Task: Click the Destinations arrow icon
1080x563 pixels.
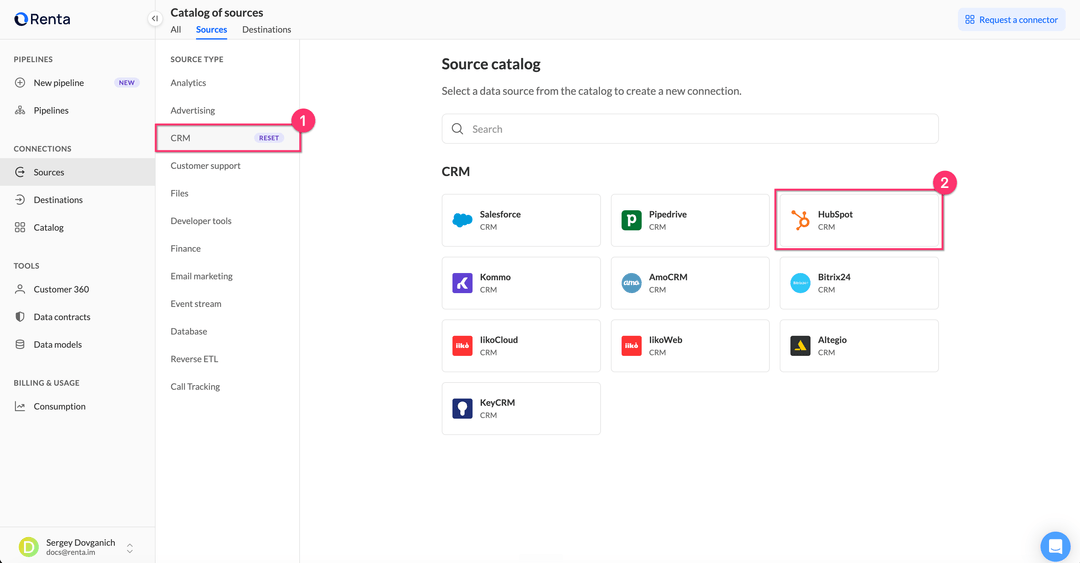Action: click(x=20, y=200)
